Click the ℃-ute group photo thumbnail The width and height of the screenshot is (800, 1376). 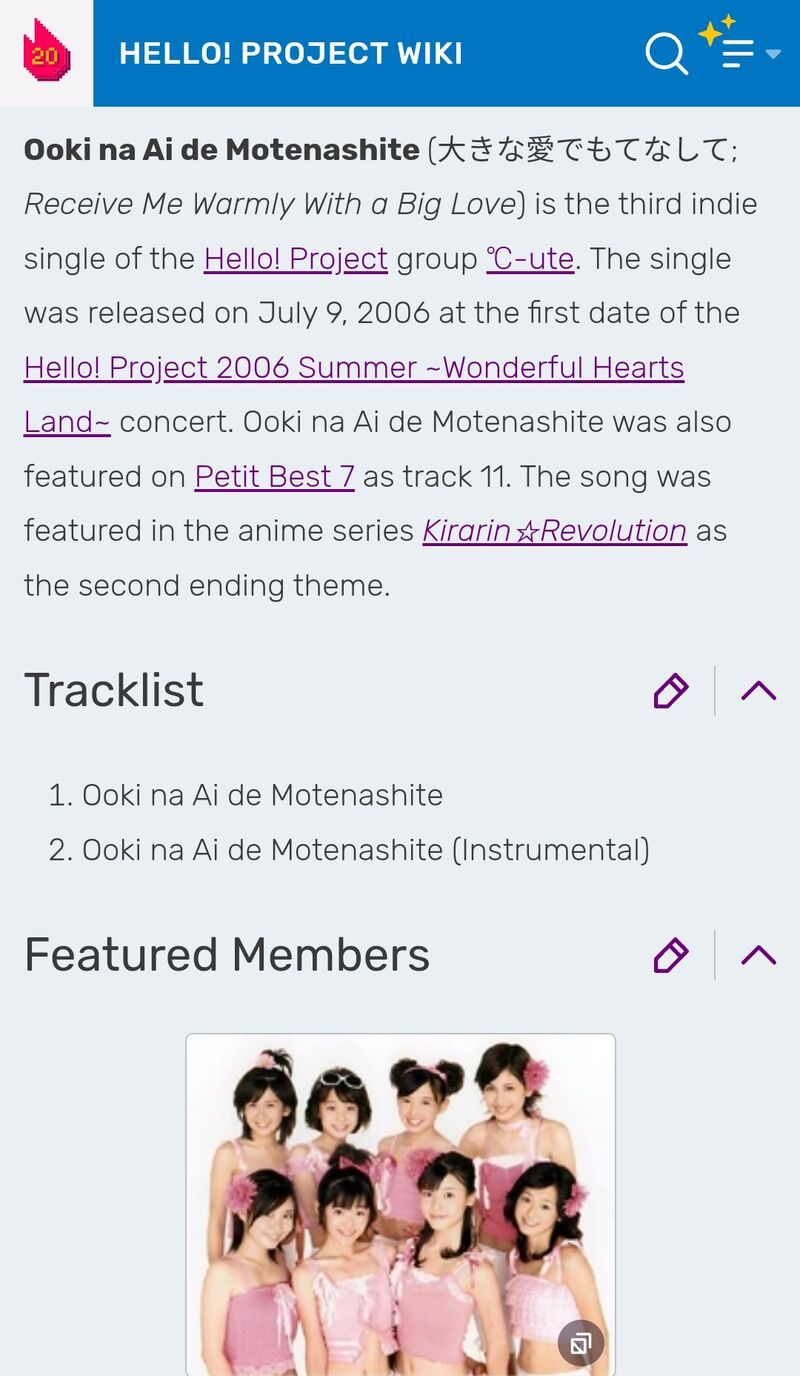coord(400,1200)
